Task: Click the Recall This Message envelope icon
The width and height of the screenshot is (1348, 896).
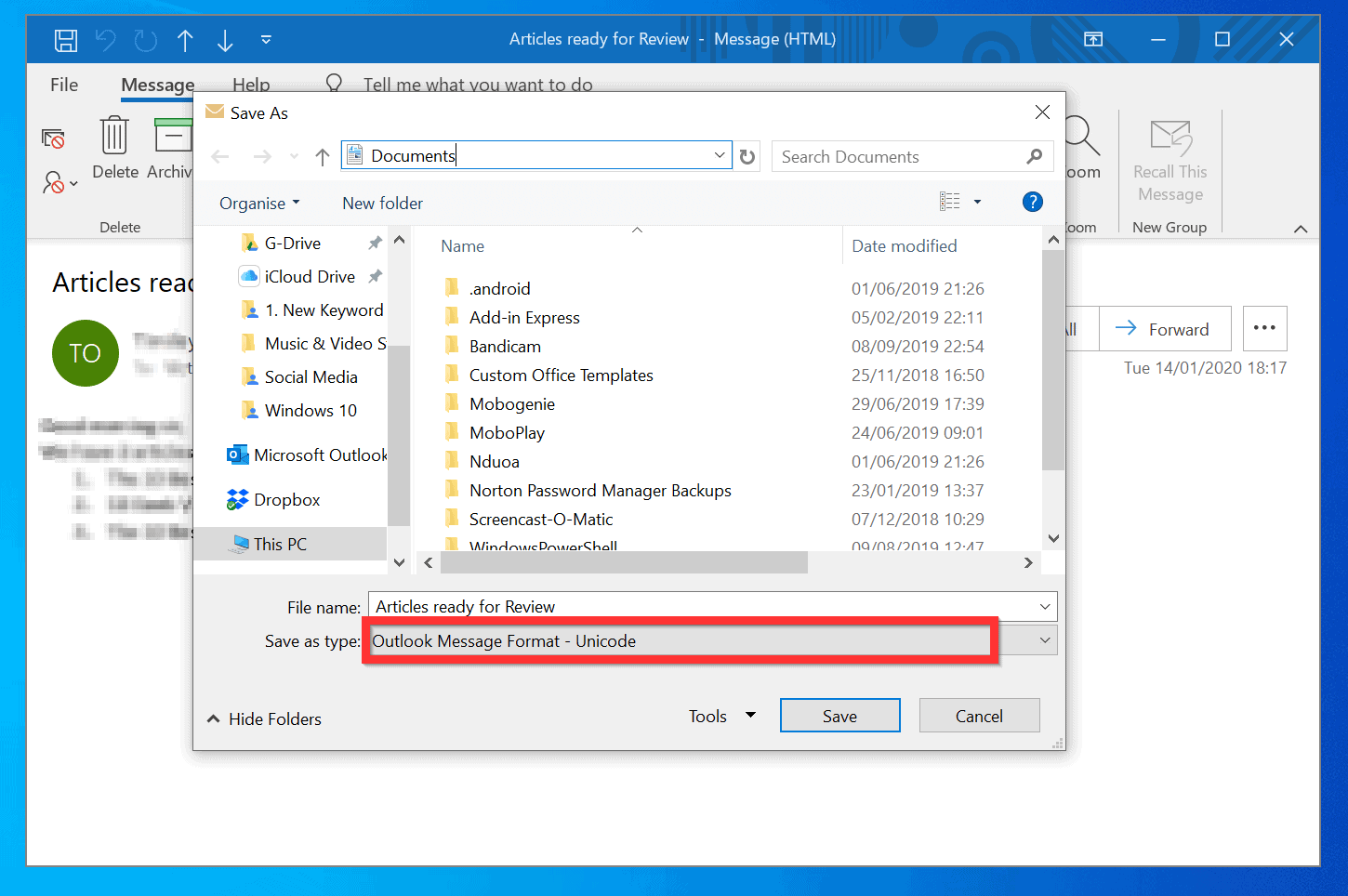Action: pos(1170,133)
